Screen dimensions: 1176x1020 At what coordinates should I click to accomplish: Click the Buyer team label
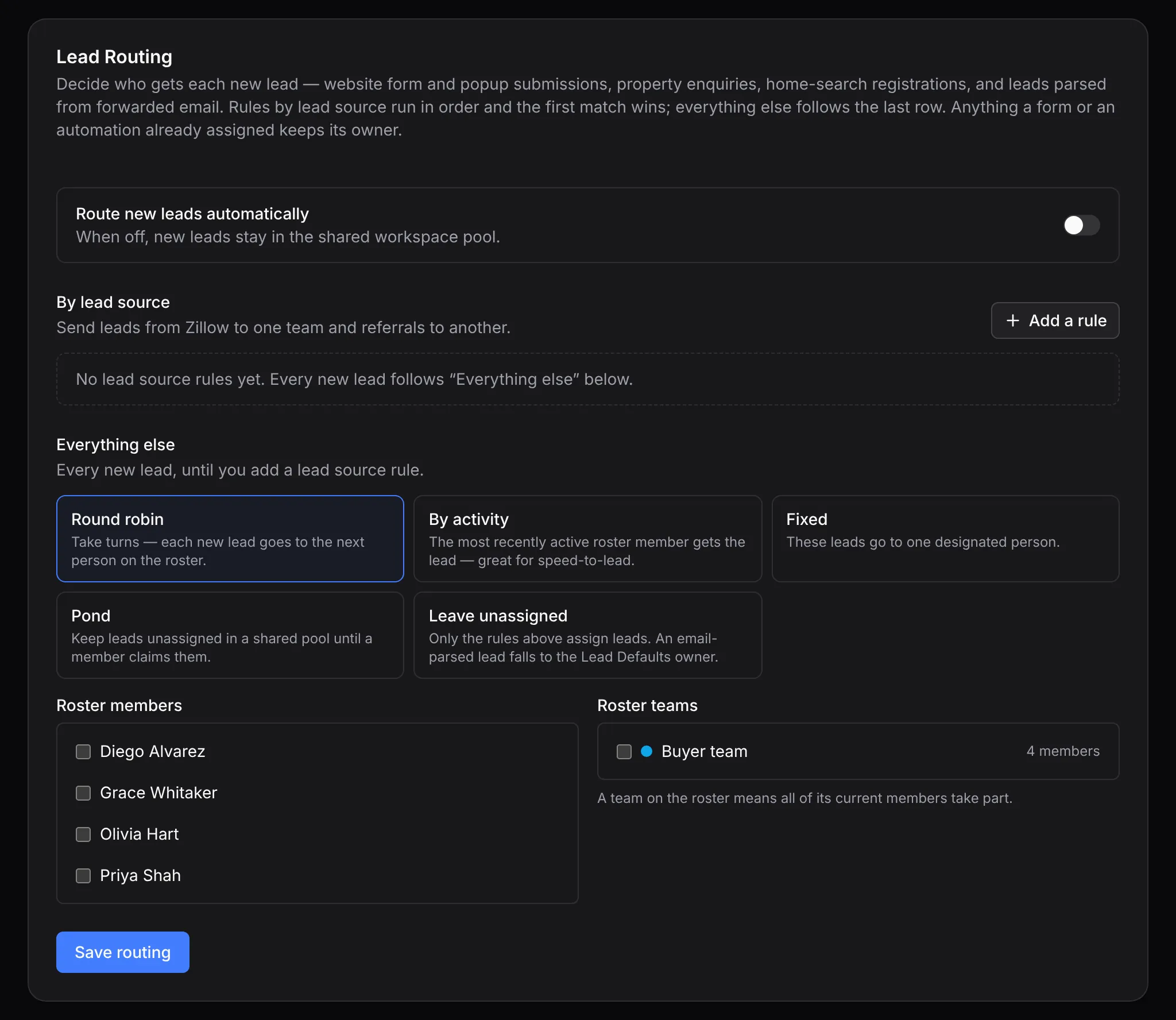pyautogui.click(x=705, y=751)
